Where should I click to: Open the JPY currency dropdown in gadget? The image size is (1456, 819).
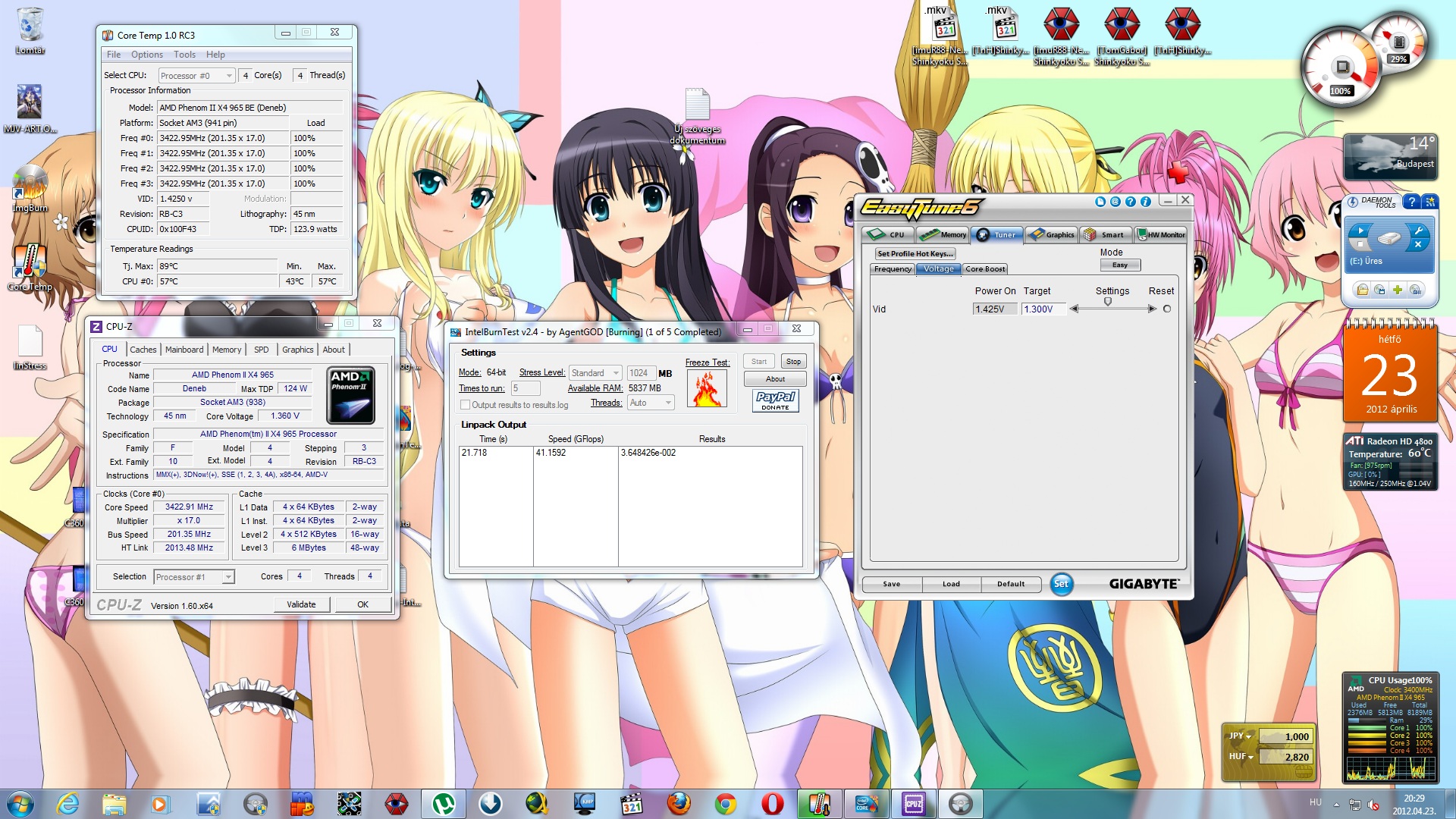(x=1241, y=736)
